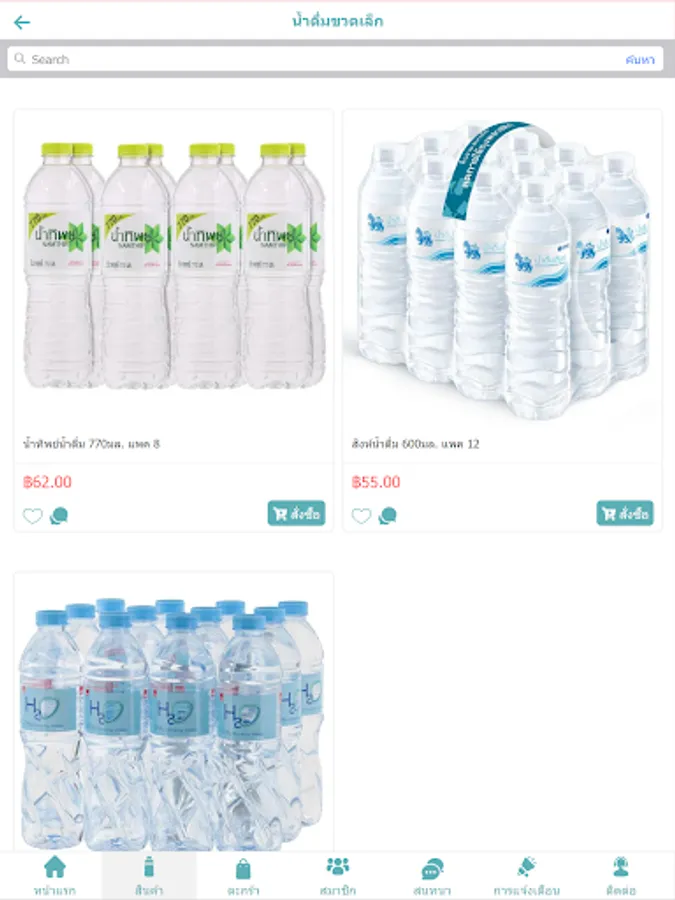The image size is (675, 900).
Task: Click the search magnifier icon
Action: point(20,59)
